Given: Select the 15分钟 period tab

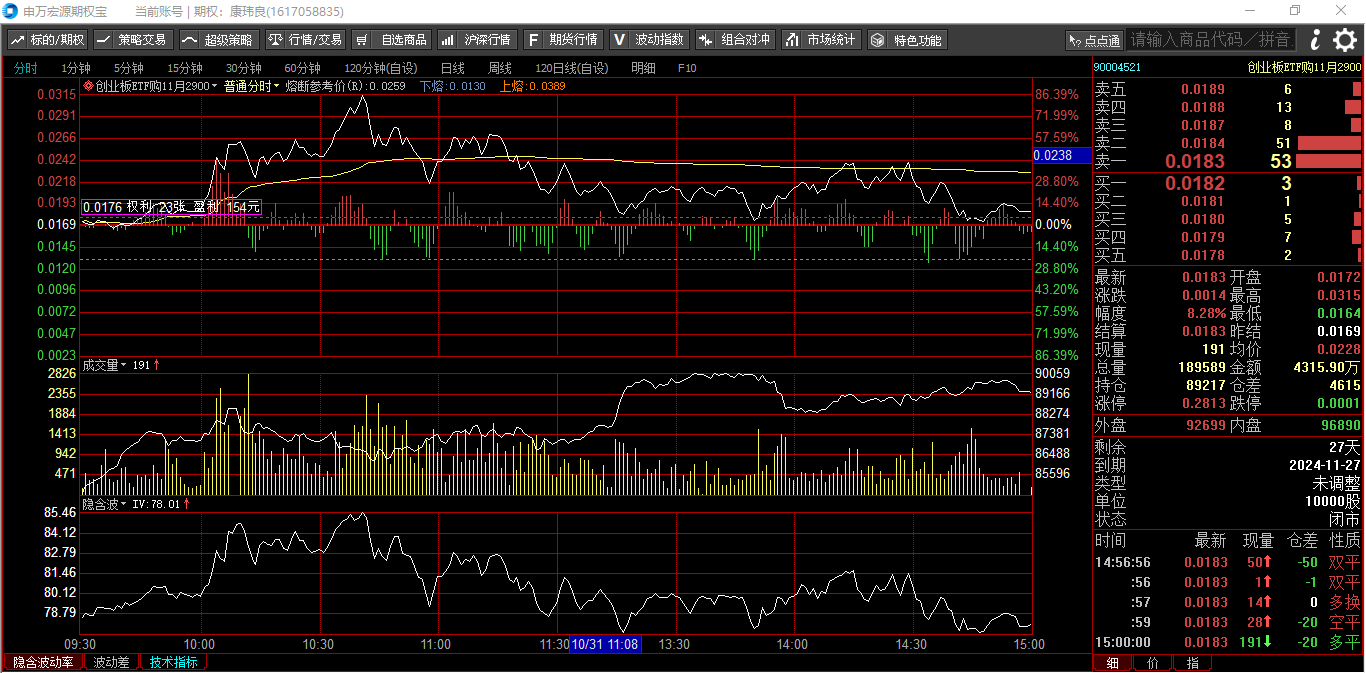Looking at the screenshot, I should (x=184, y=68).
